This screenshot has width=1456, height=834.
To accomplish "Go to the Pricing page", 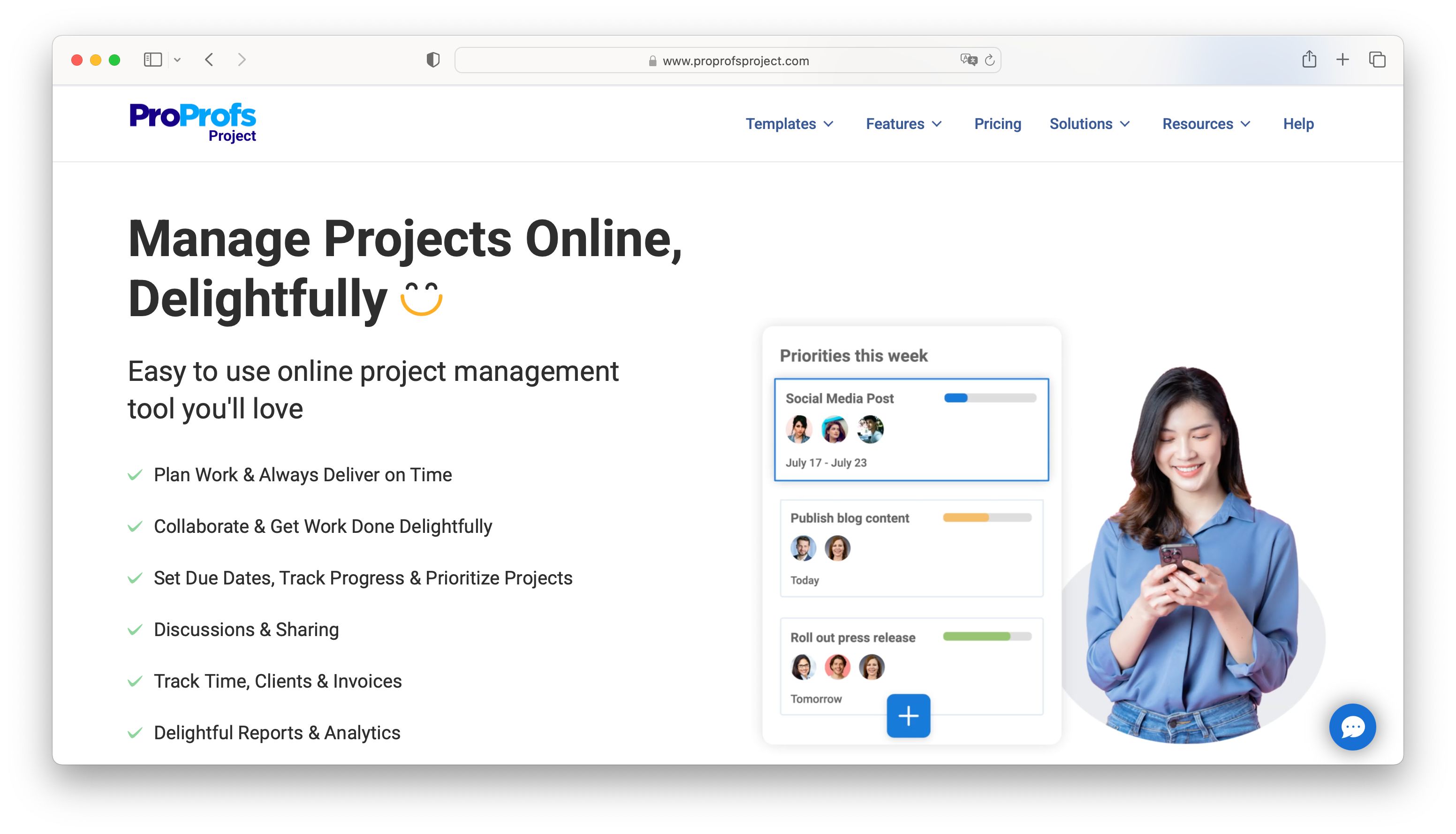I will (997, 124).
